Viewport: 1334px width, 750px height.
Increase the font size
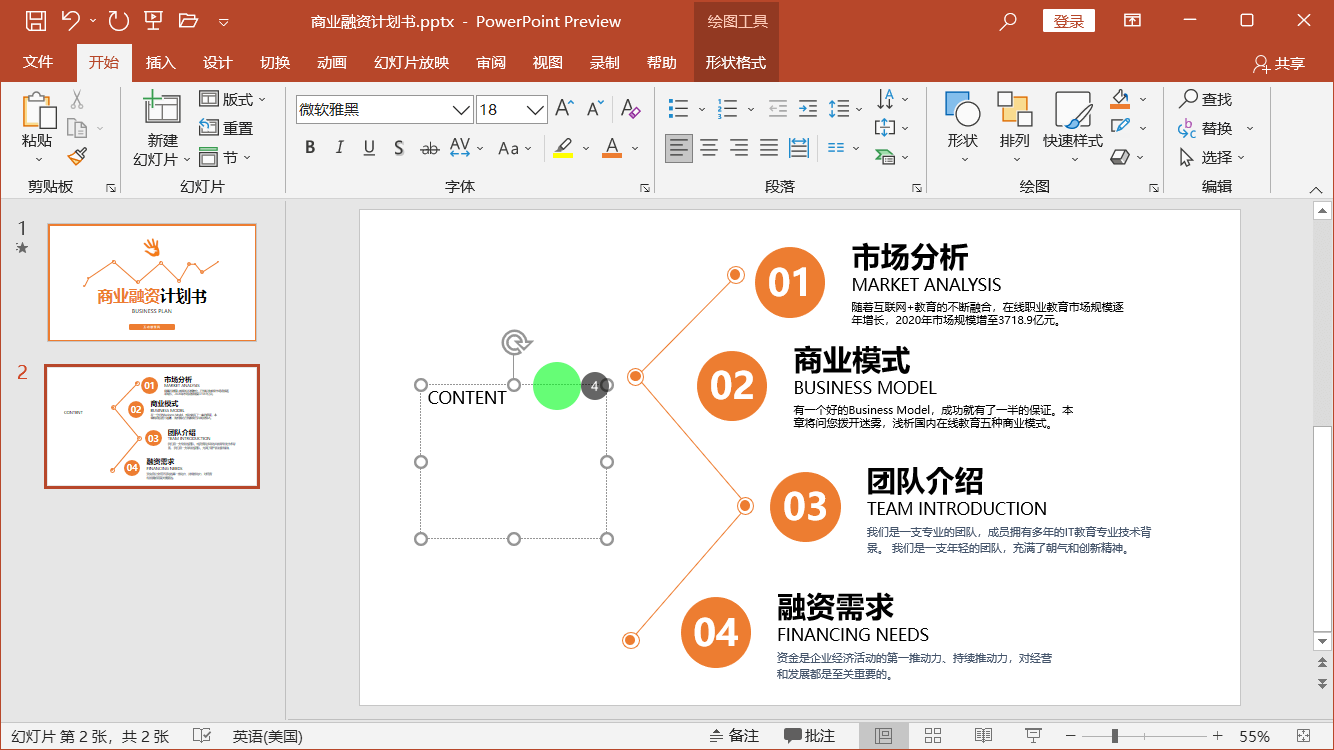pos(565,109)
